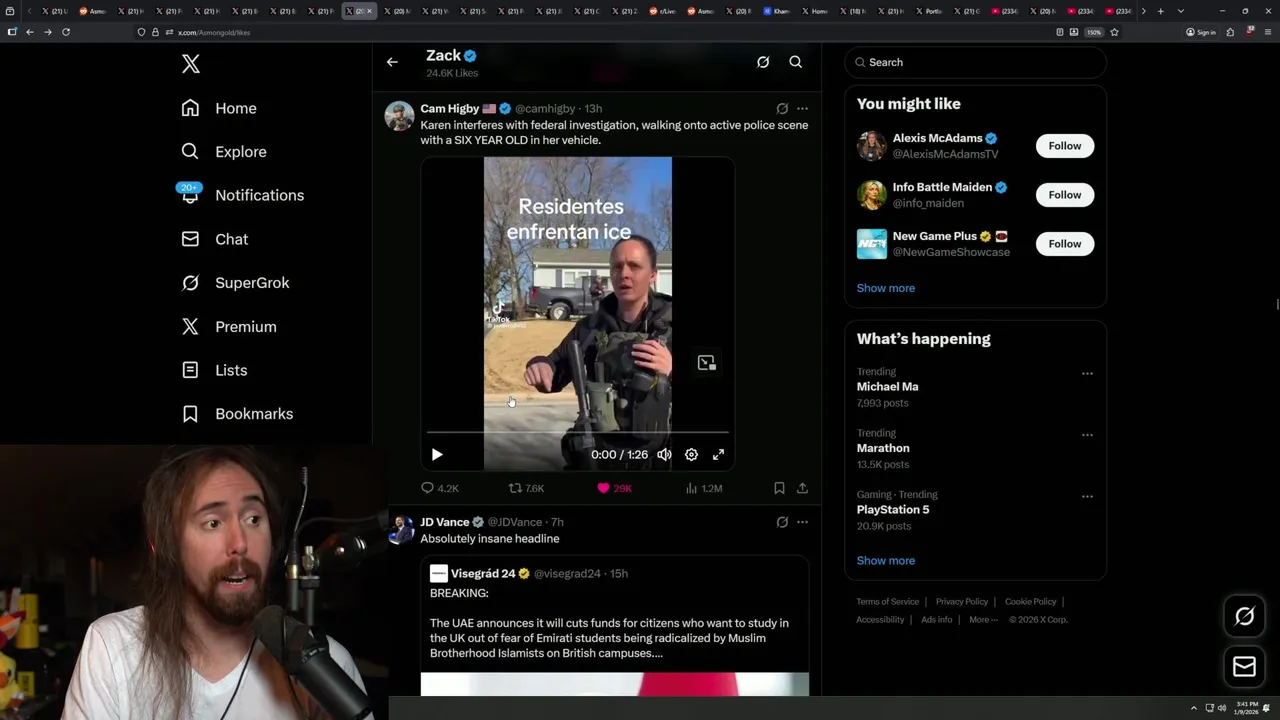Open Cam Higby's name link
The height and width of the screenshot is (720, 1280).
449,108
